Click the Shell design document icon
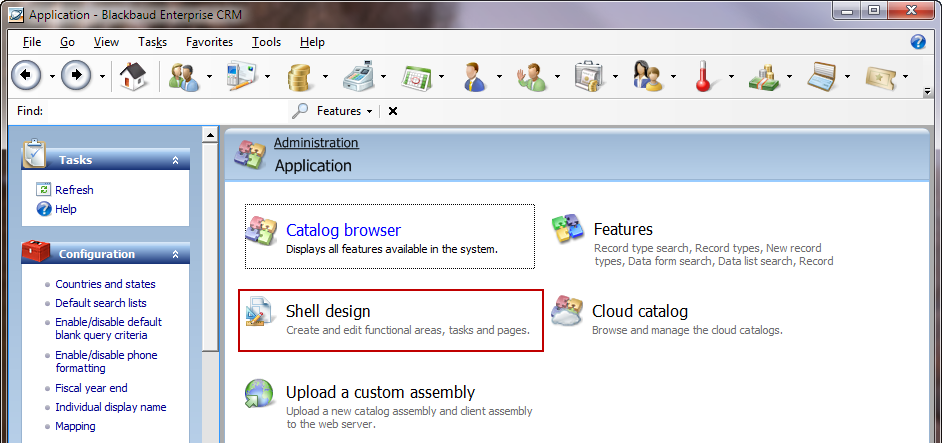Image resolution: width=942 pixels, height=443 pixels. click(x=262, y=311)
